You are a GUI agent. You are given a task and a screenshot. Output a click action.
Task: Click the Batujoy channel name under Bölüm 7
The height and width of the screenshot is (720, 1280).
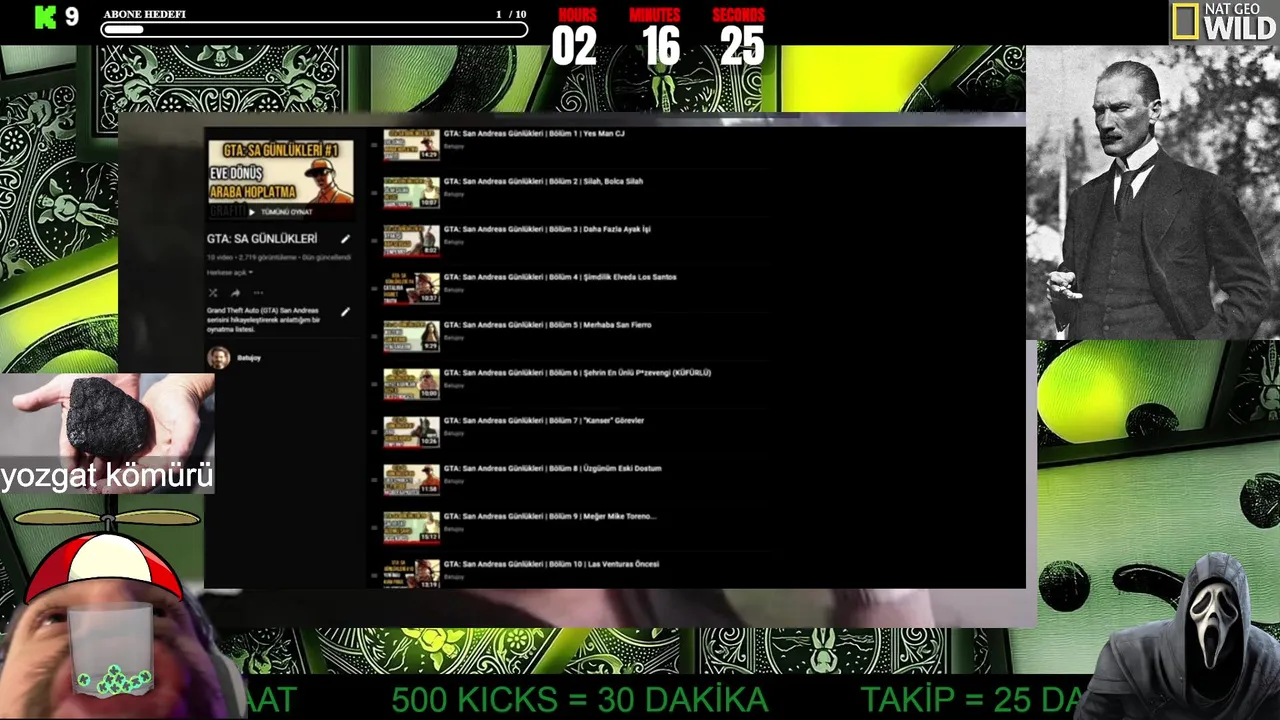pyautogui.click(x=454, y=434)
